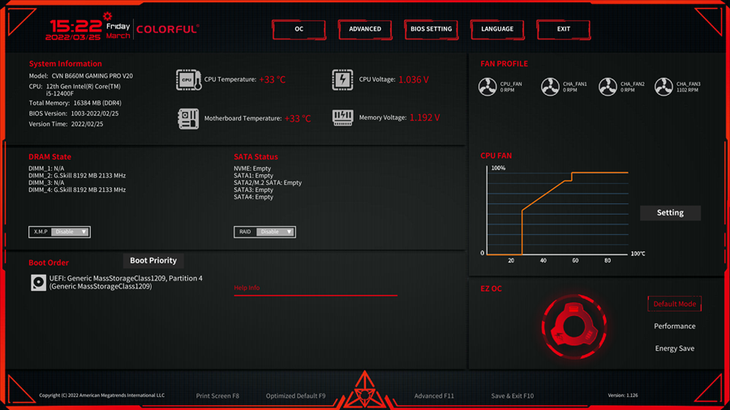The width and height of the screenshot is (730, 410).
Task: Click the Memory Voltage RAM icon
Action: click(343, 118)
